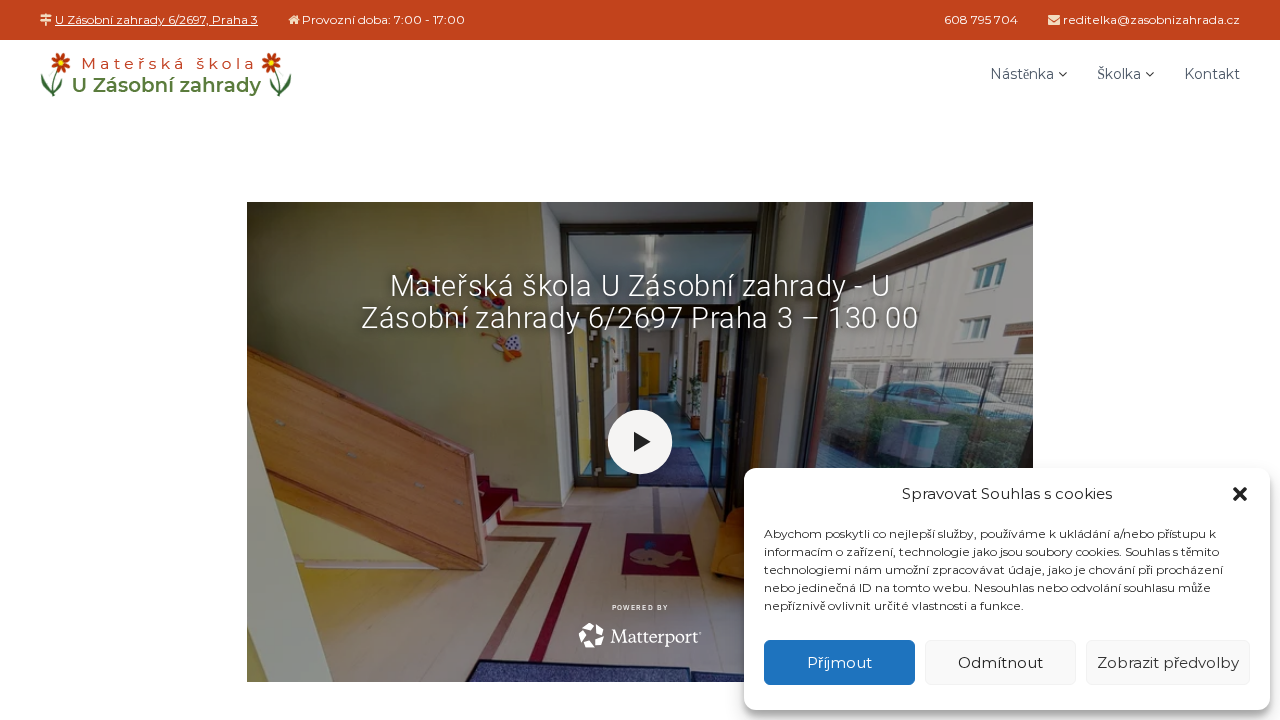This screenshot has height=720, width=1280.
Task: Accept cookies with the Přijmout button
Action: [839, 662]
